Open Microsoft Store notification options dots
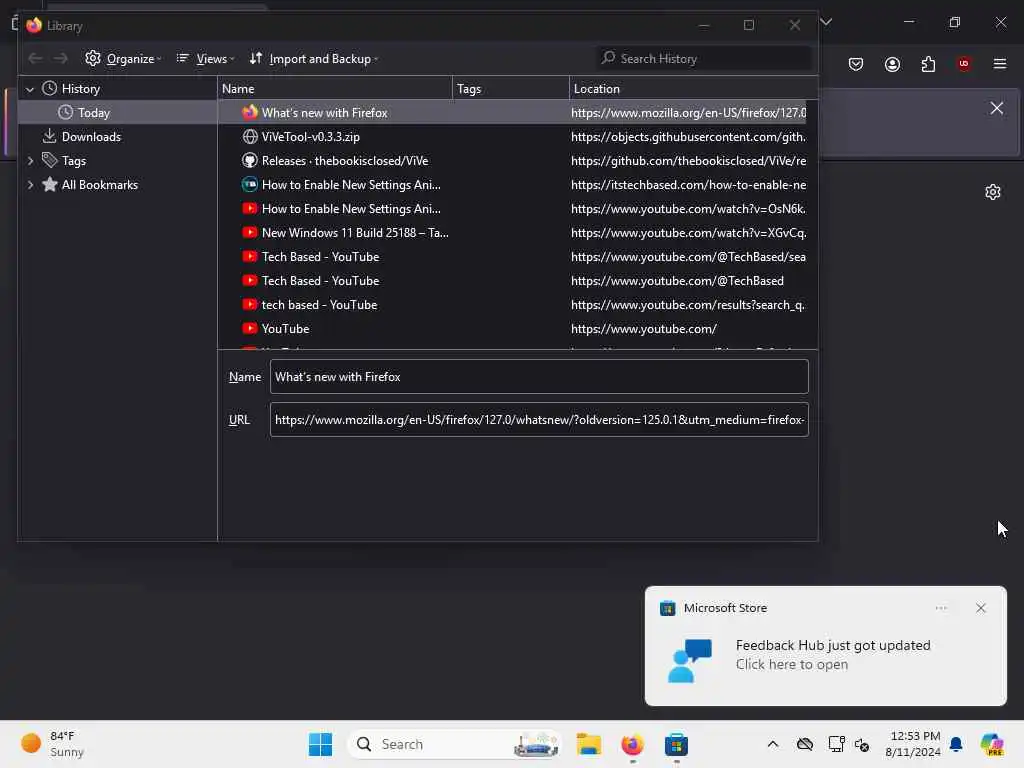Image resolution: width=1024 pixels, height=768 pixels. pos(941,608)
